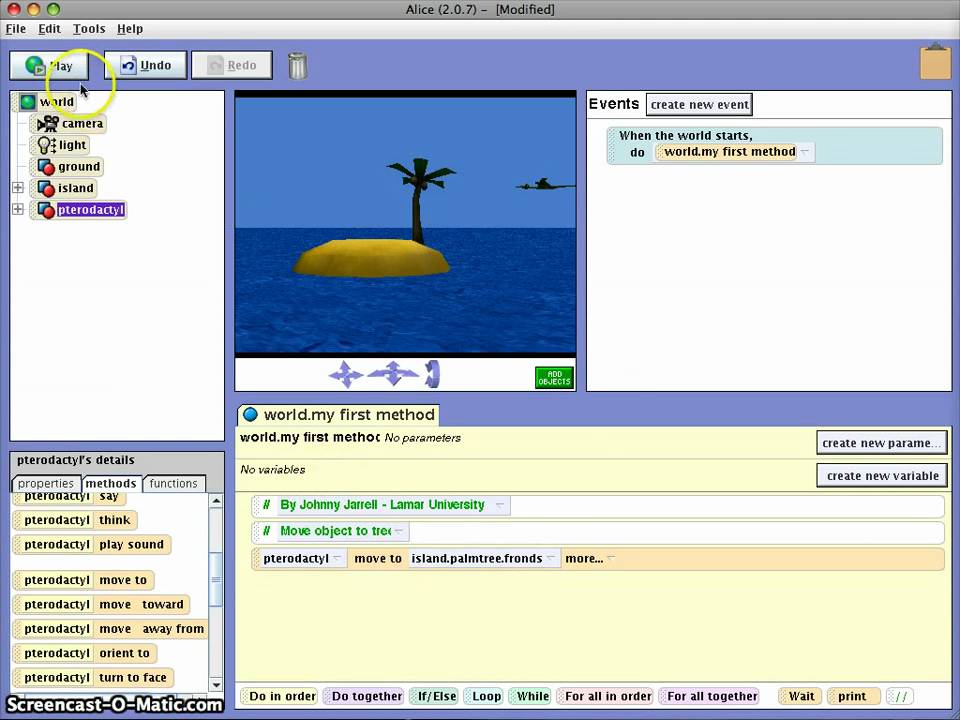Screen dimensions: 960x720
Task: Open the File menu
Action: coord(16,29)
